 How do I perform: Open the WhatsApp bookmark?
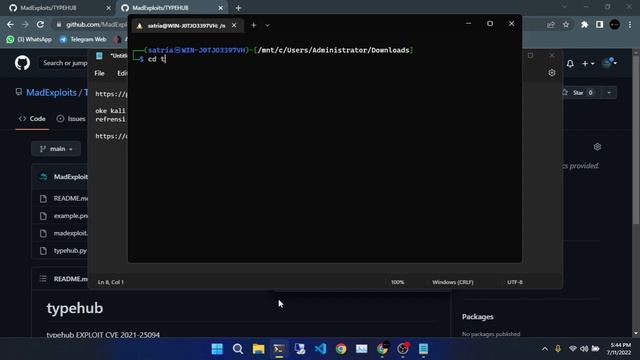(x=29, y=39)
